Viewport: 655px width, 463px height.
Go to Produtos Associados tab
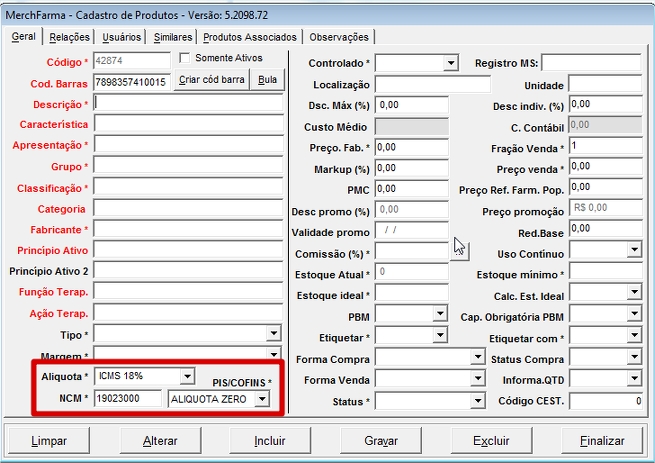(250, 37)
